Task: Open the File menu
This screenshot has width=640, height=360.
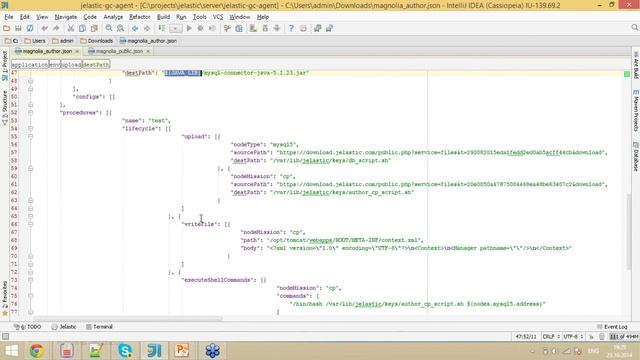Action: pyautogui.click(x=9, y=17)
